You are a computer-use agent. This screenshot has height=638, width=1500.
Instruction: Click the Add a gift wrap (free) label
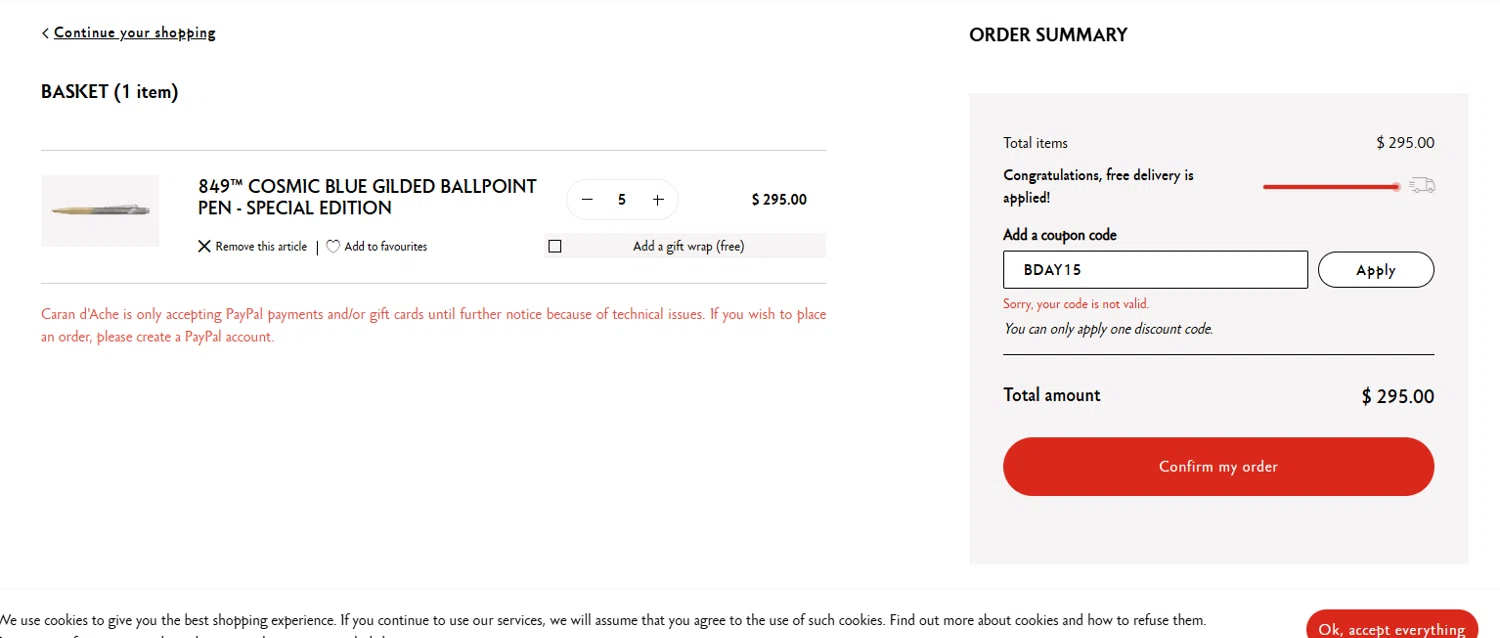pos(688,246)
